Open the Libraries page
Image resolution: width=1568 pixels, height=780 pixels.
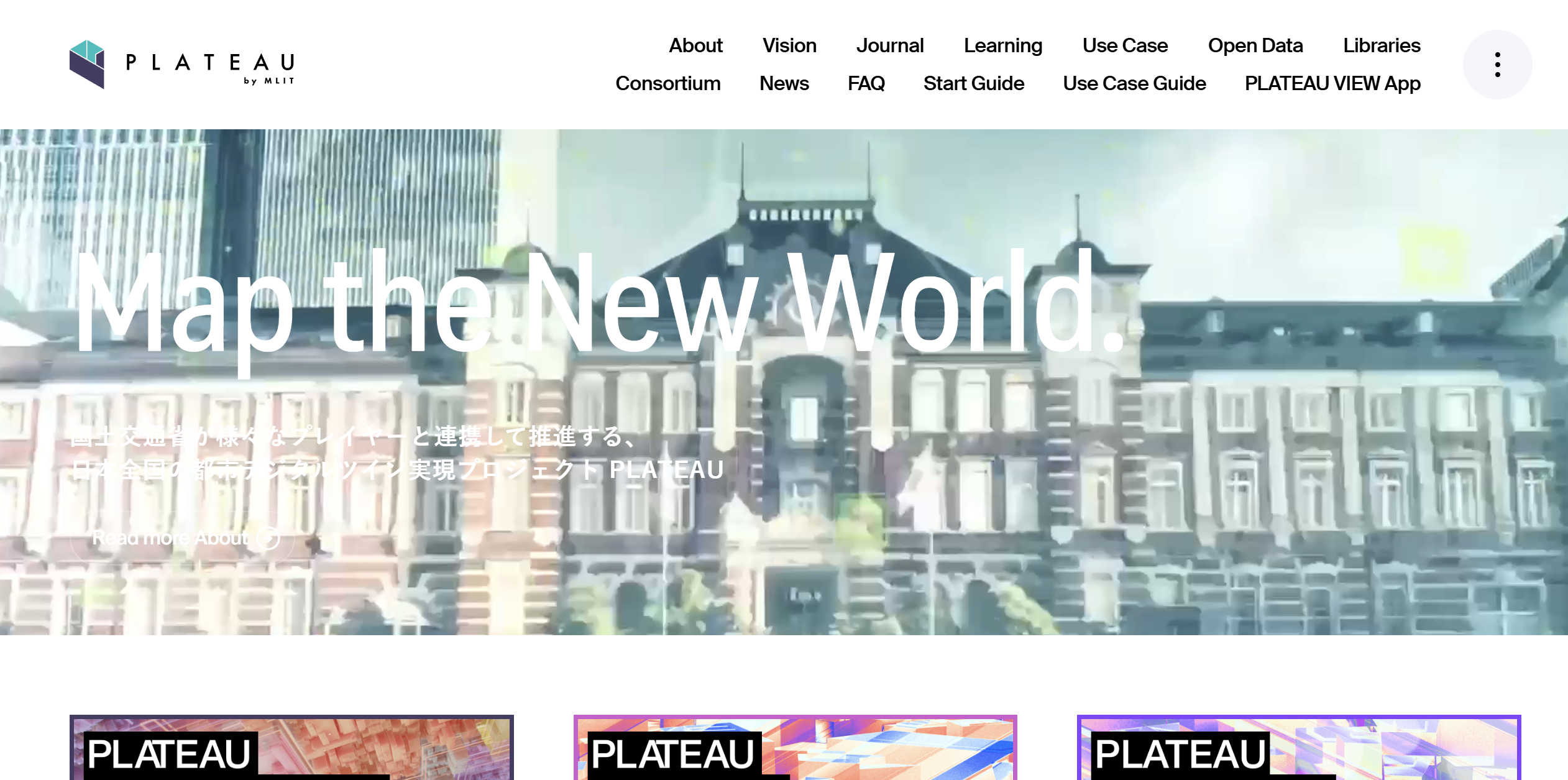click(1382, 45)
